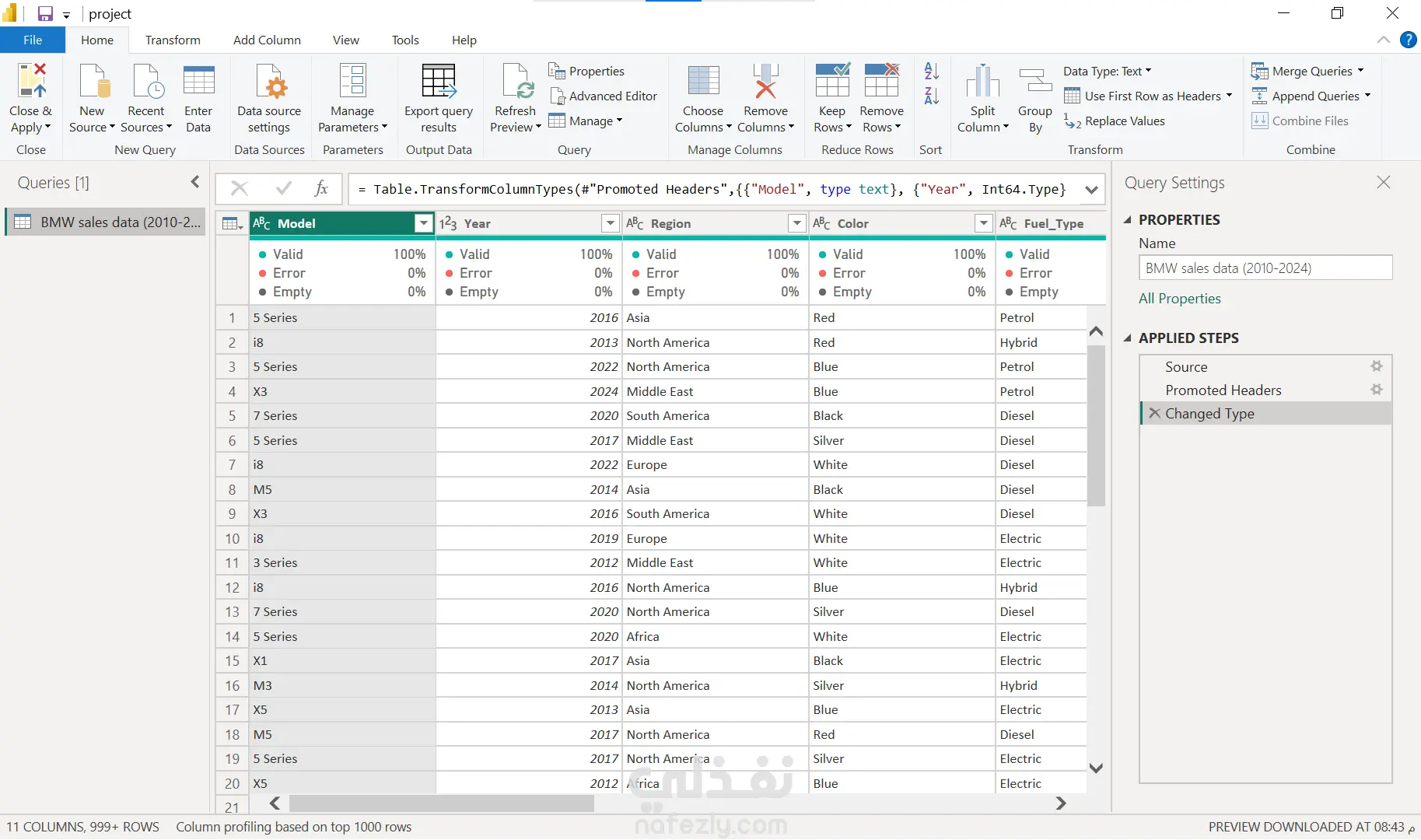Click the Refresh Preview icon

516,81
